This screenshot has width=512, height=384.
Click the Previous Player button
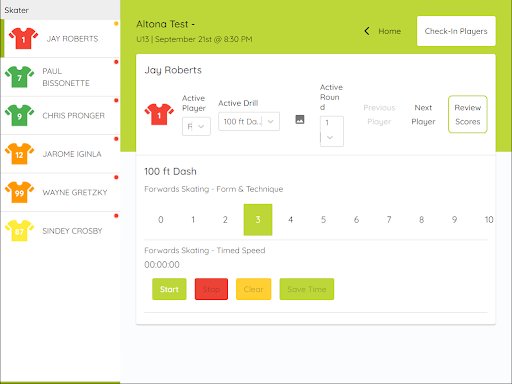coord(379,115)
